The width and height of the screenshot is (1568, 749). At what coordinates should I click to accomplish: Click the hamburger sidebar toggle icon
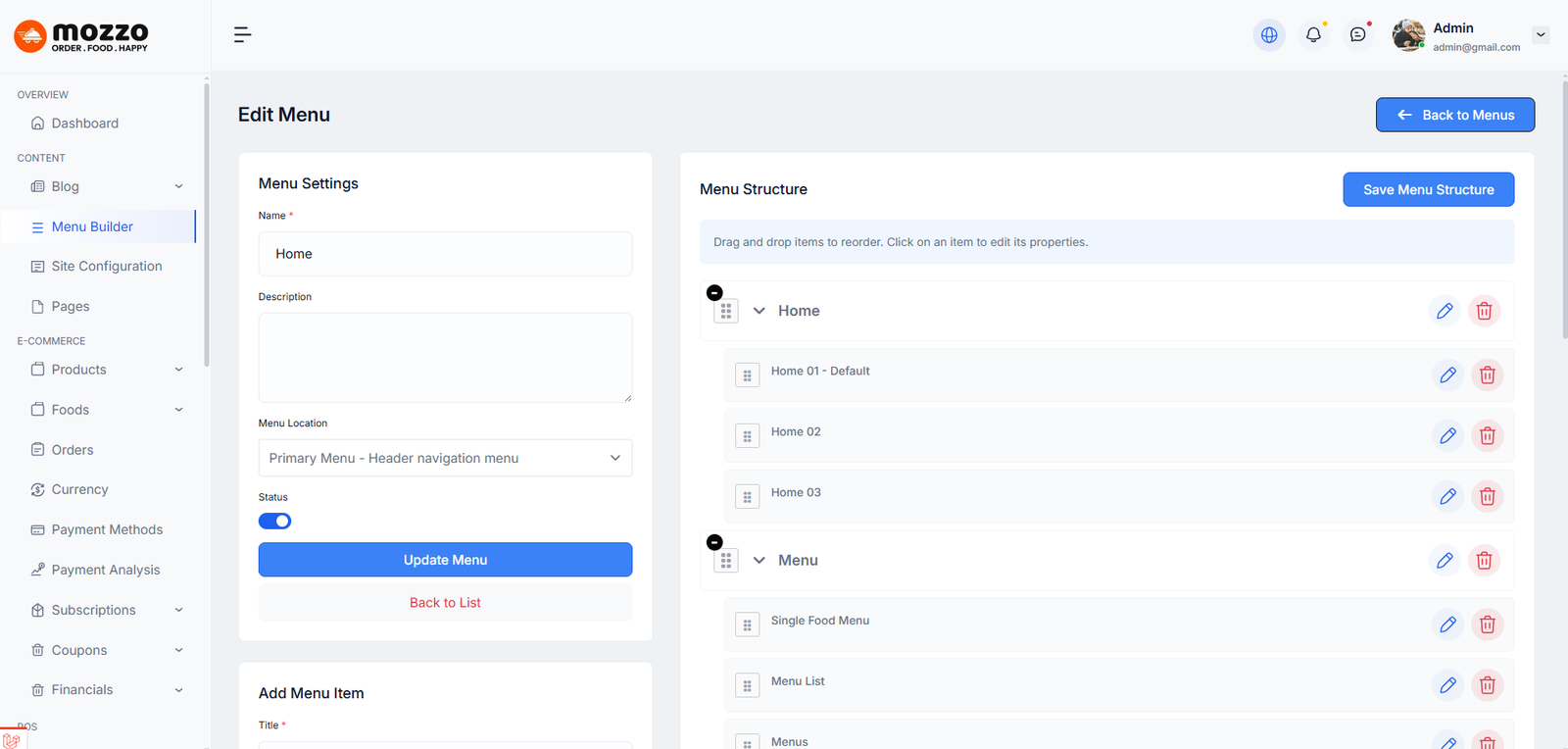coord(242,35)
